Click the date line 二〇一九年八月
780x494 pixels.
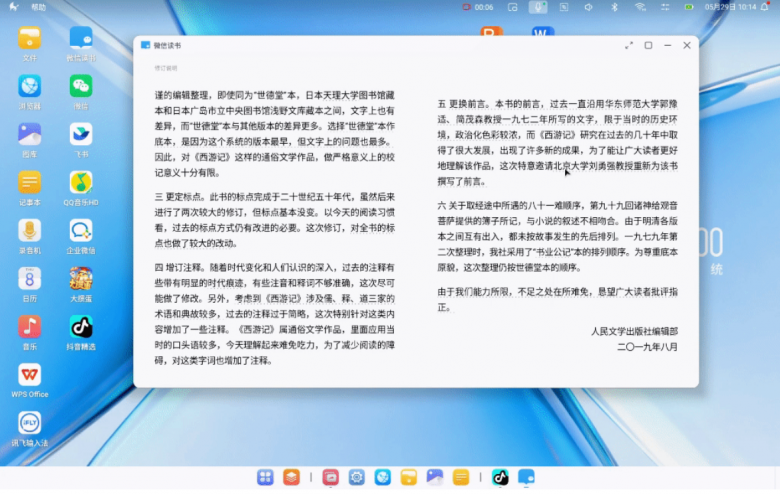point(647,347)
